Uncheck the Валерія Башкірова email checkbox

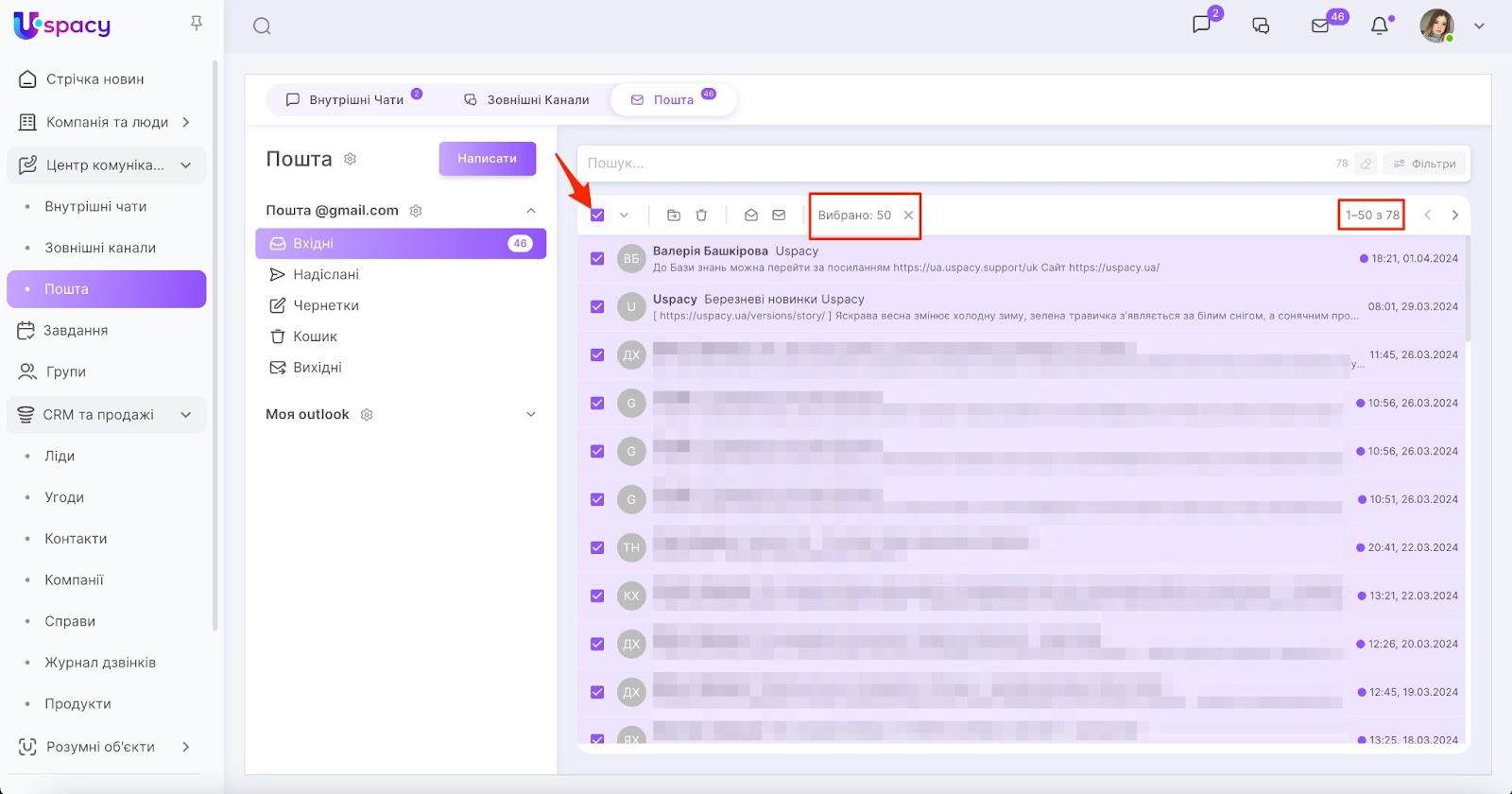[597, 258]
